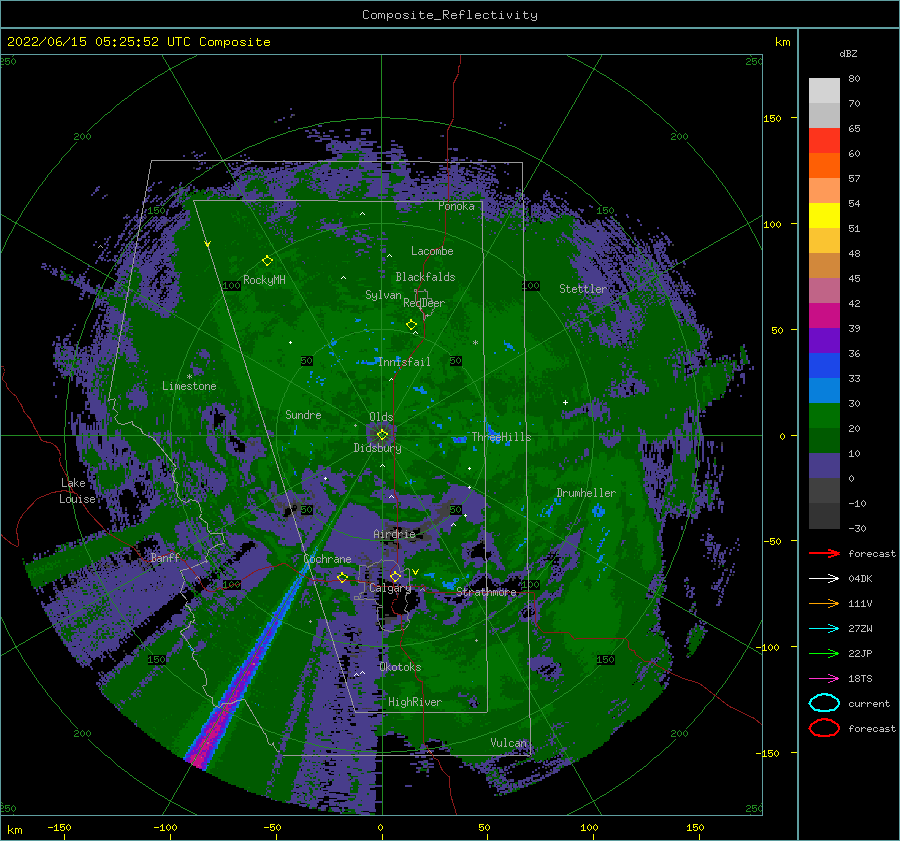The image size is (900, 841).
Task: Select the yellow diamond marker below RedDeer
Action: pos(412,325)
